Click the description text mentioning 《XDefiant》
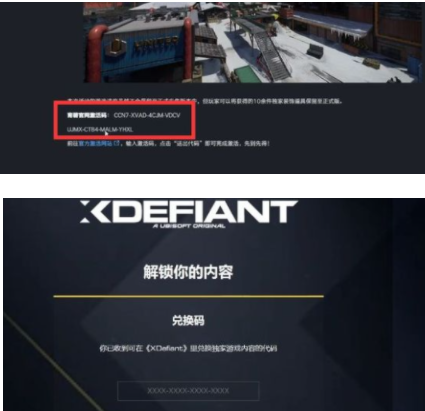 click(x=188, y=349)
